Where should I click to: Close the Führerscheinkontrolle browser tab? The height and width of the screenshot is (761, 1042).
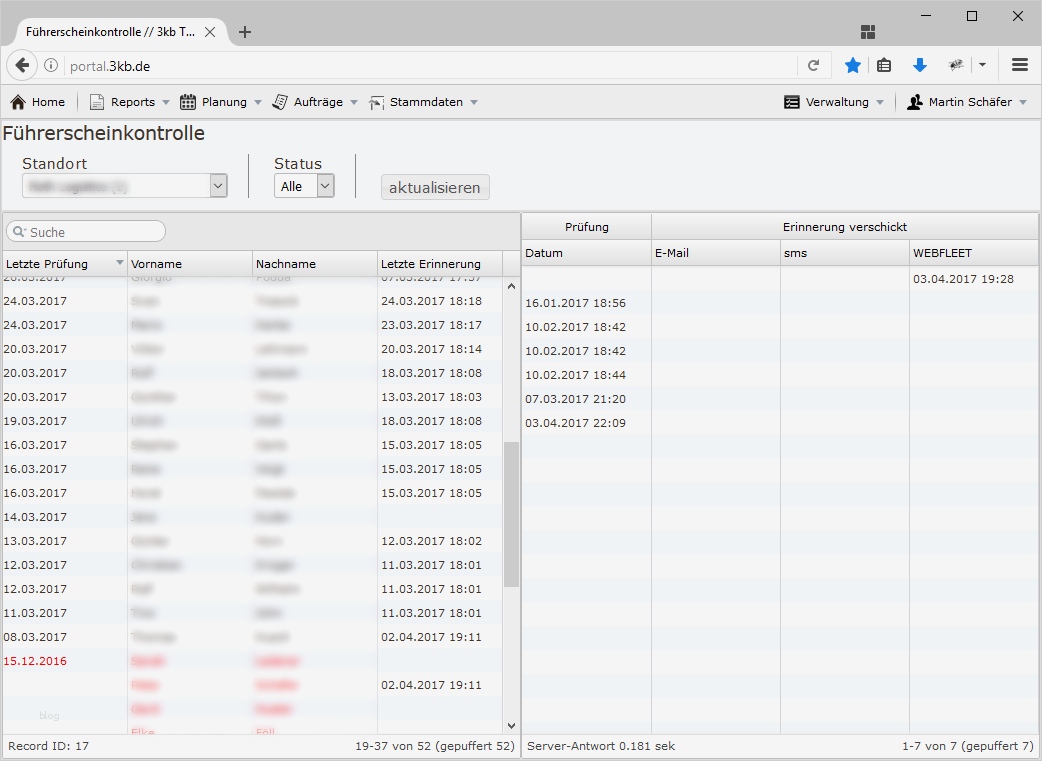[210, 32]
